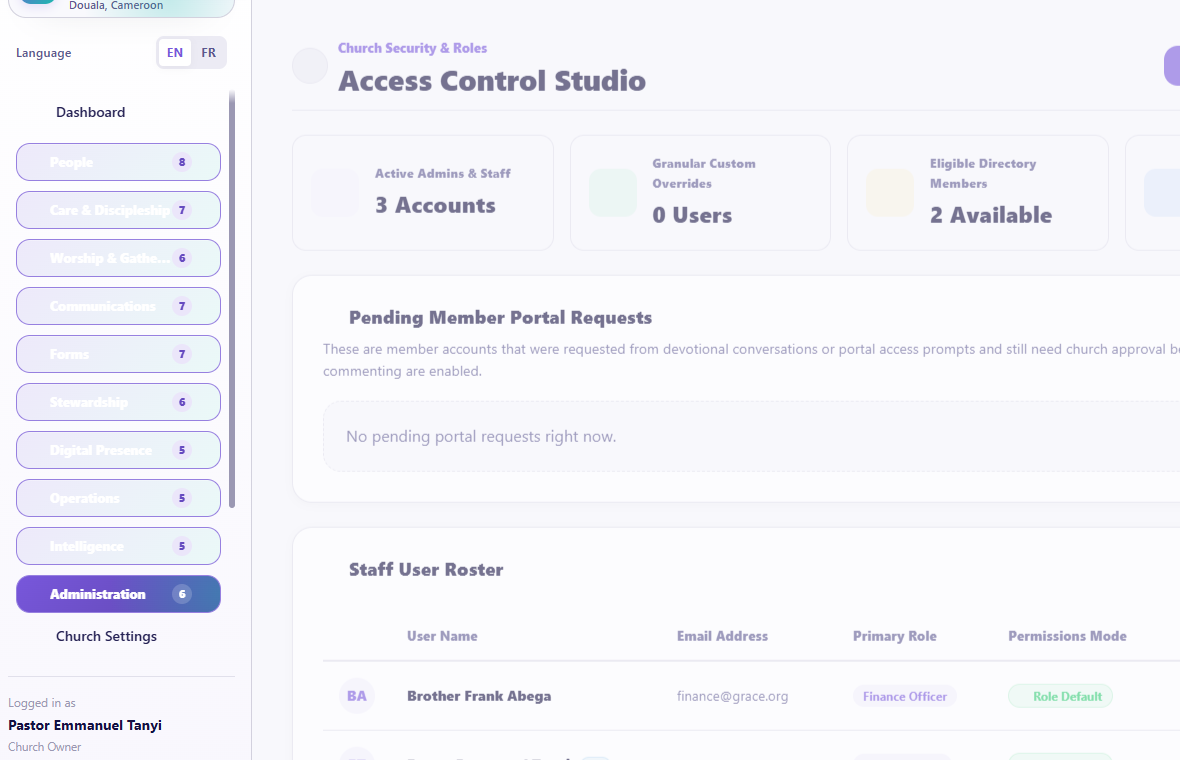1180x760 pixels.
Task: Expand the Communications sidebar group
Action: [118, 306]
